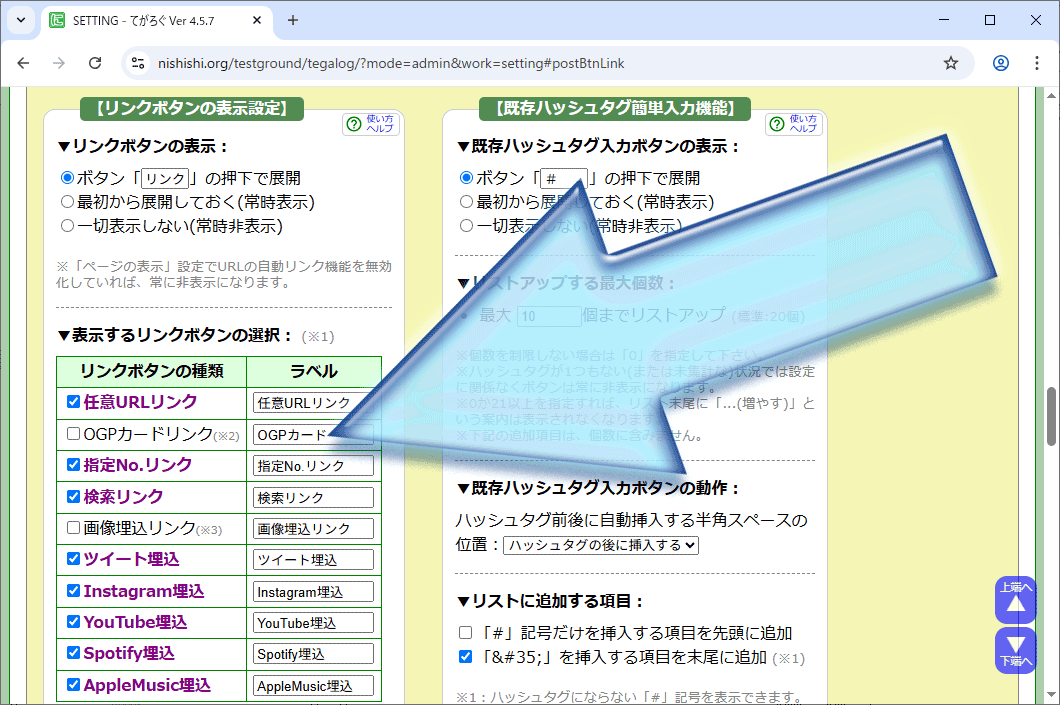Open the tab search chevron
The height and width of the screenshot is (705, 1060).
pyautogui.click(x=21, y=20)
